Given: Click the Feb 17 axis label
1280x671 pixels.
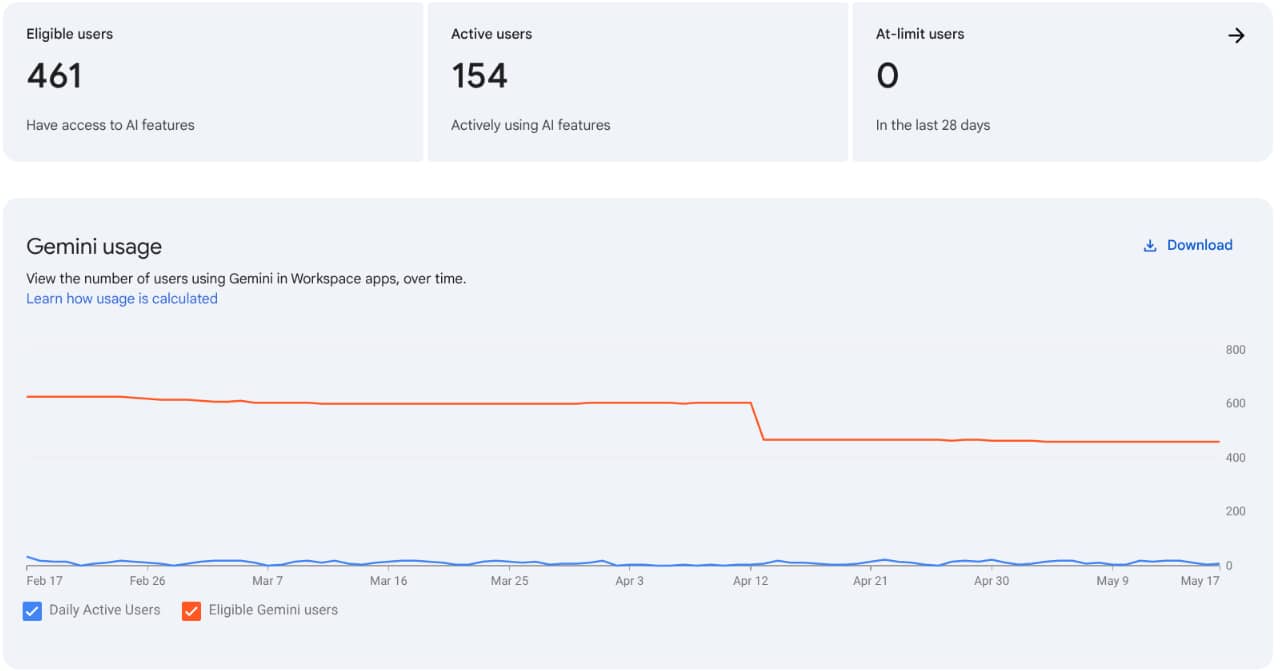Looking at the screenshot, I should tap(44, 580).
